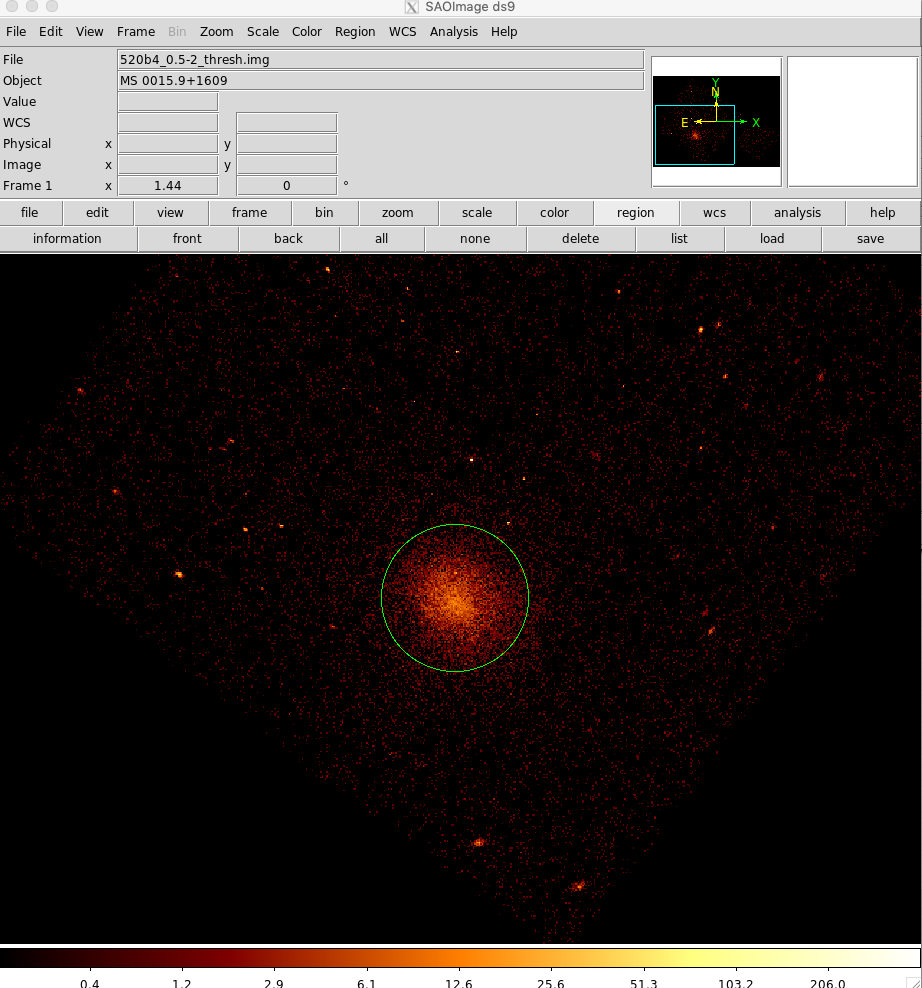Click the save region button

[870, 239]
